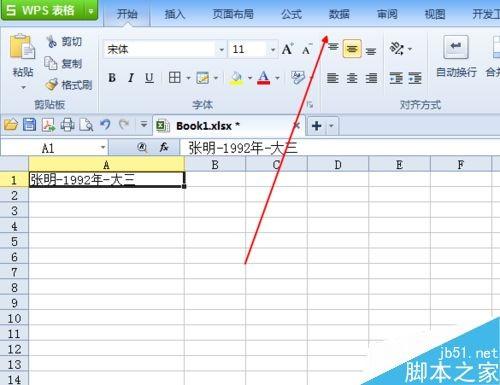Switch to the 开始 tab
The image size is (500, 385).
[x=127, y=14]
